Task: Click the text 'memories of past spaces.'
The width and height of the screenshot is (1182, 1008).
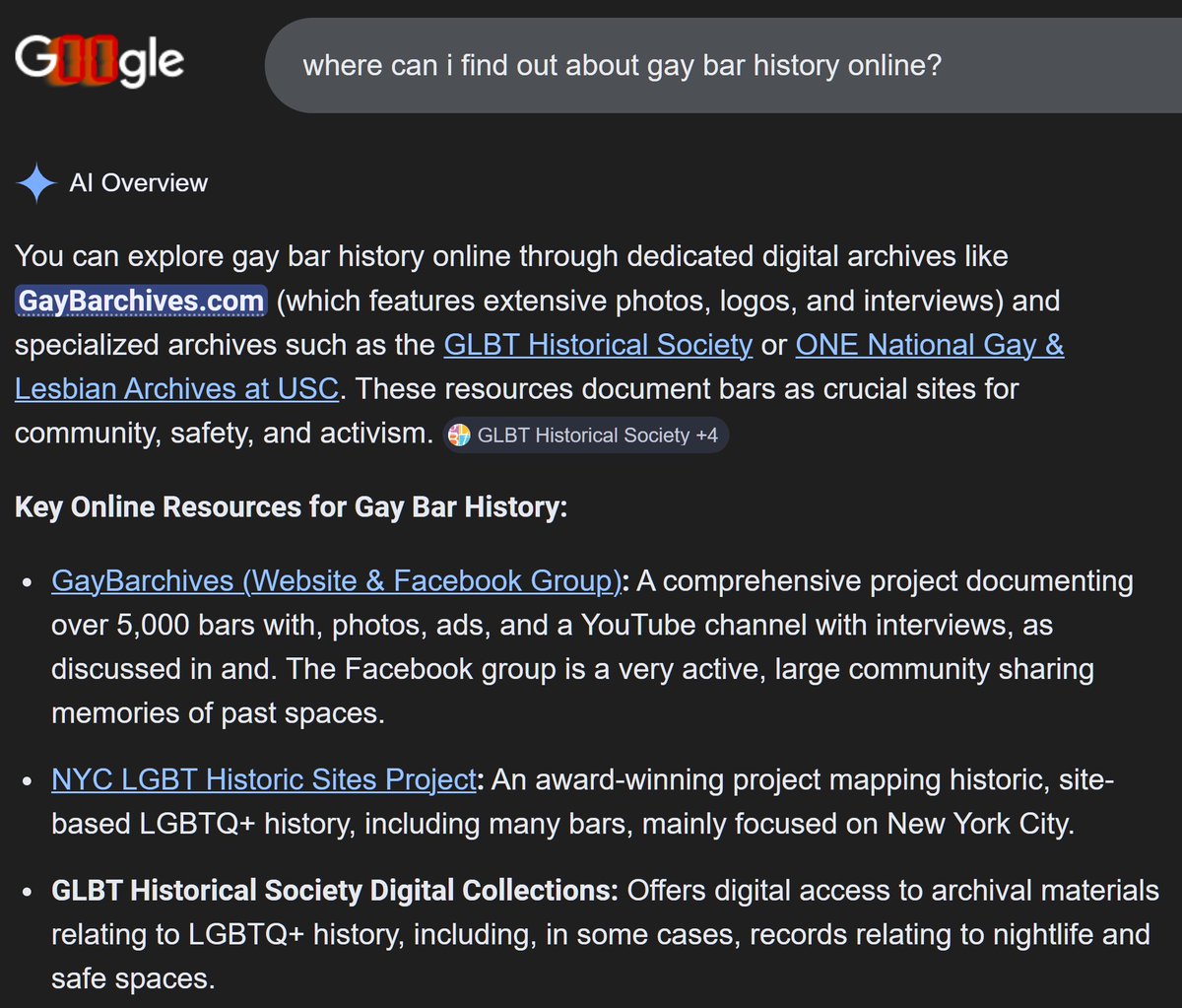Action: pyautogui.click(x=218, y=712)
